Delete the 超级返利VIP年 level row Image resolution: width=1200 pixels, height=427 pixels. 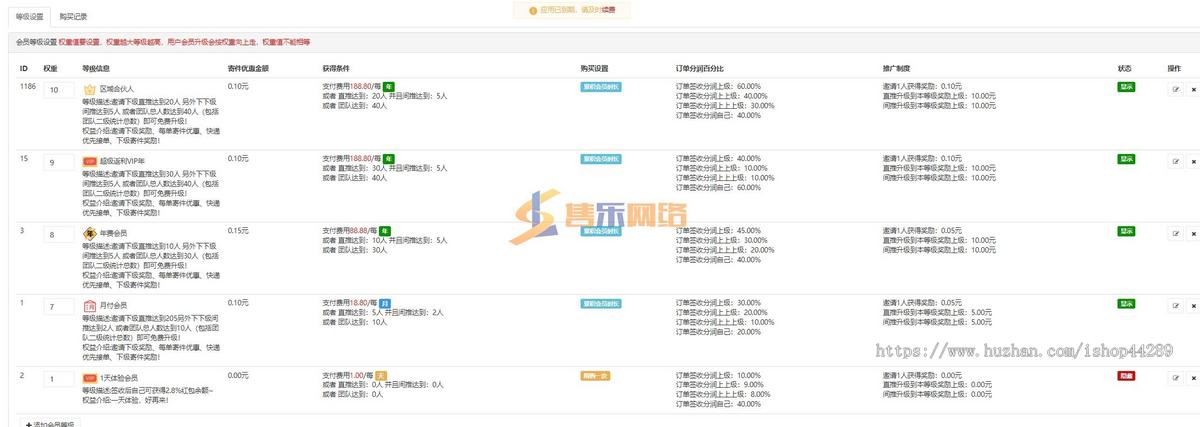click(1193, 161)
